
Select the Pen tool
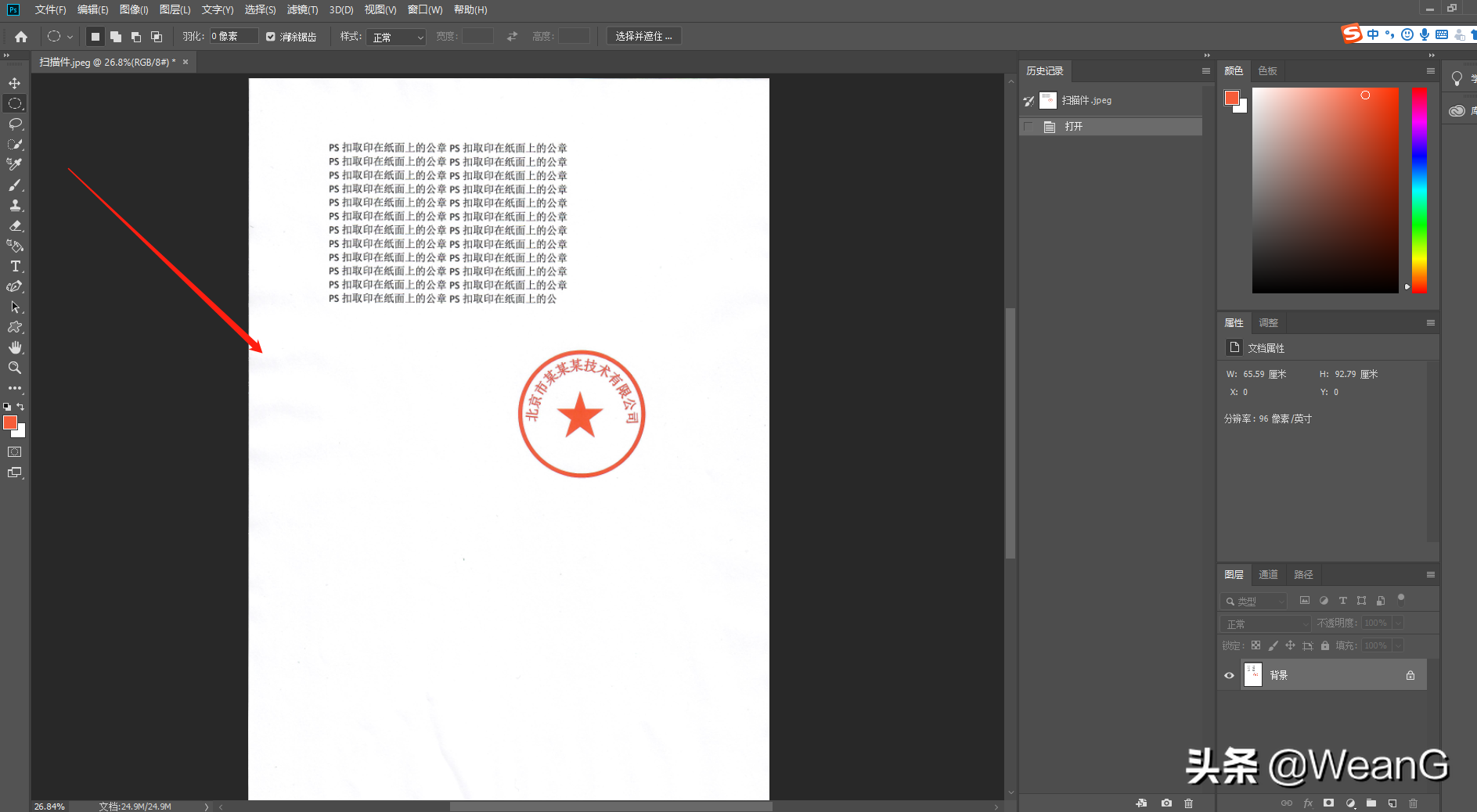coord(15,286)
